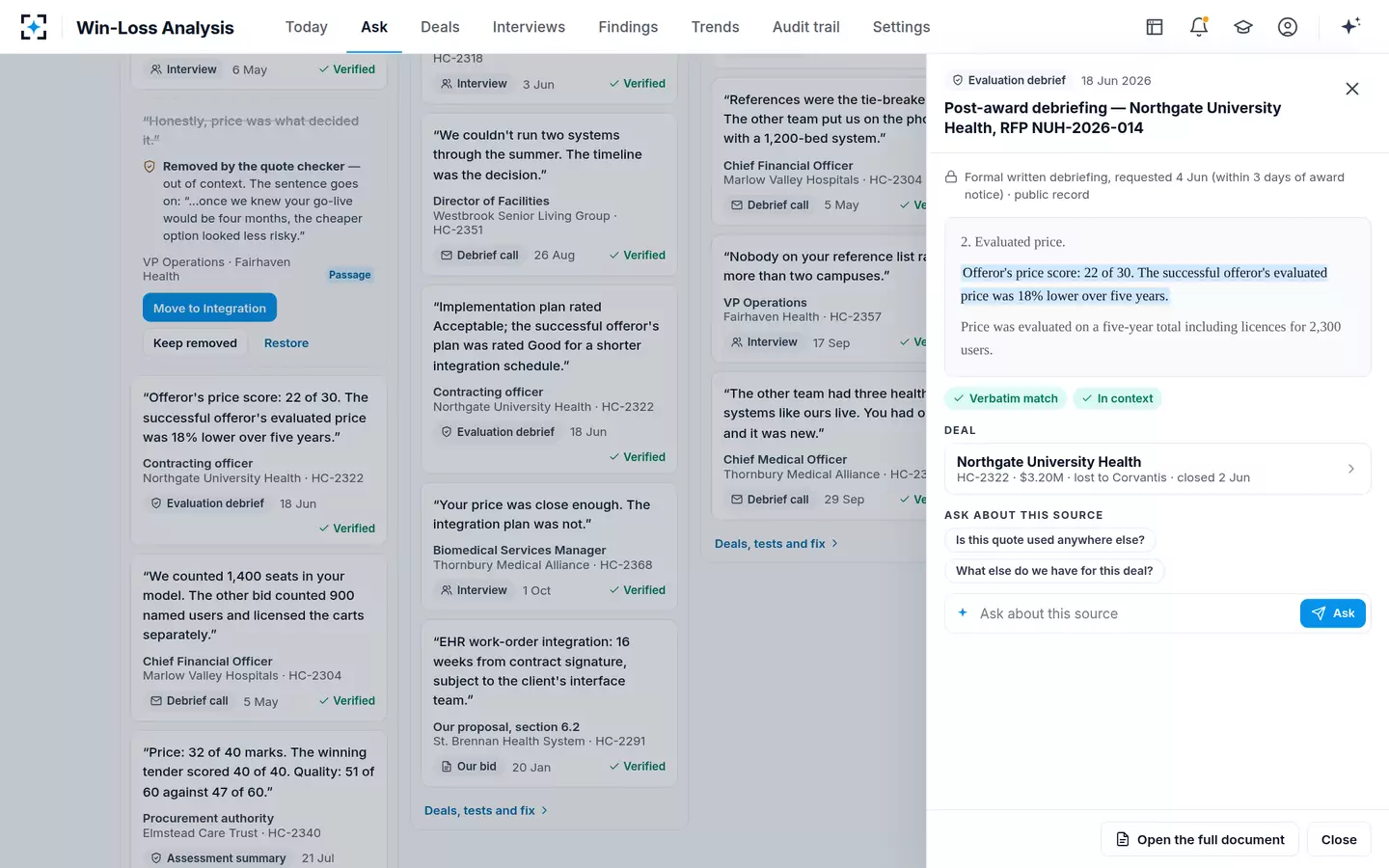Click the shield icon beside Evaluation debrief header

coord(958,81)
